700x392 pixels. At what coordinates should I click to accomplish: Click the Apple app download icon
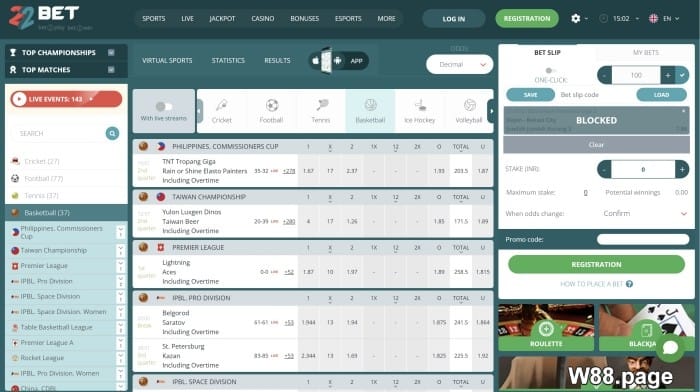click(316, 61)
